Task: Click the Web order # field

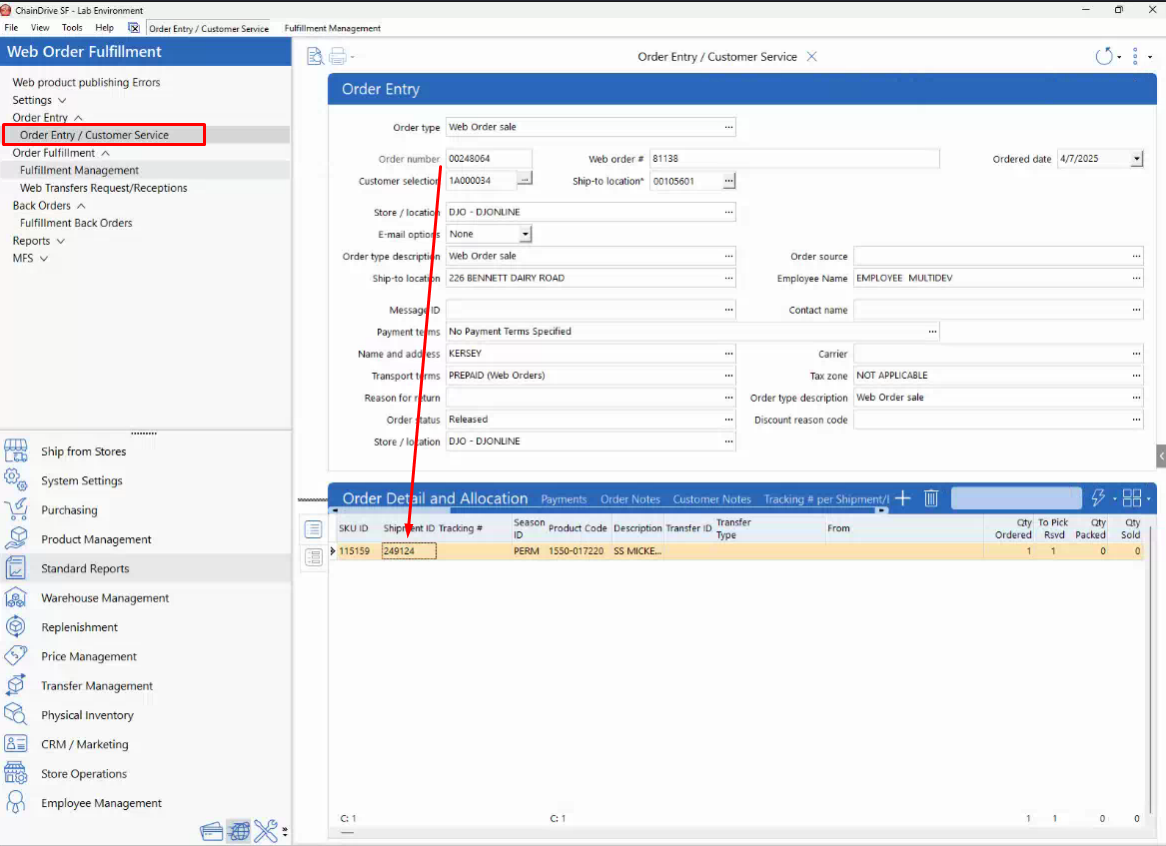Action: click(x=794, y=158)
